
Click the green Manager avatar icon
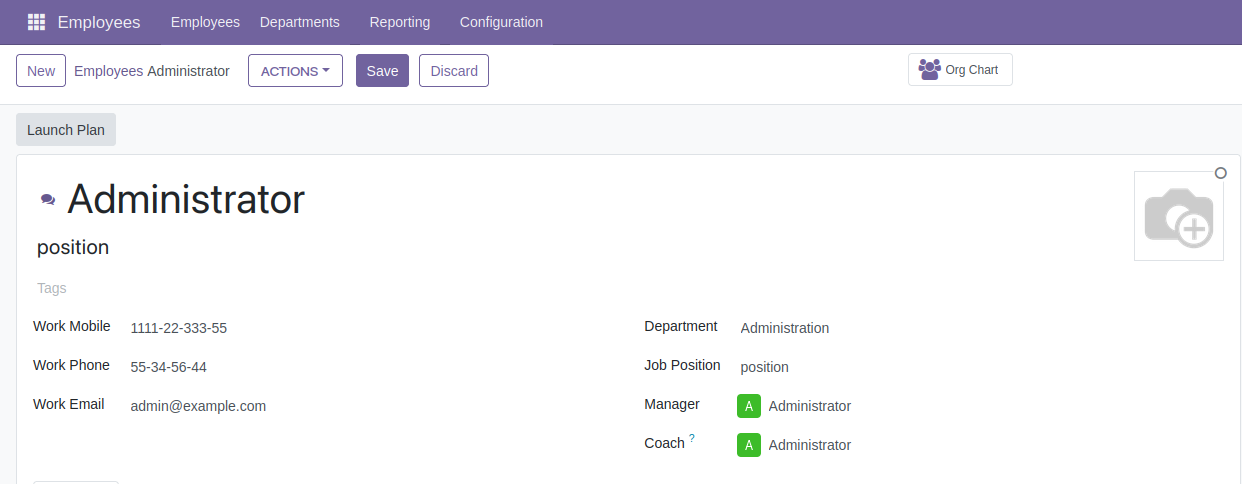pos(748,406)
